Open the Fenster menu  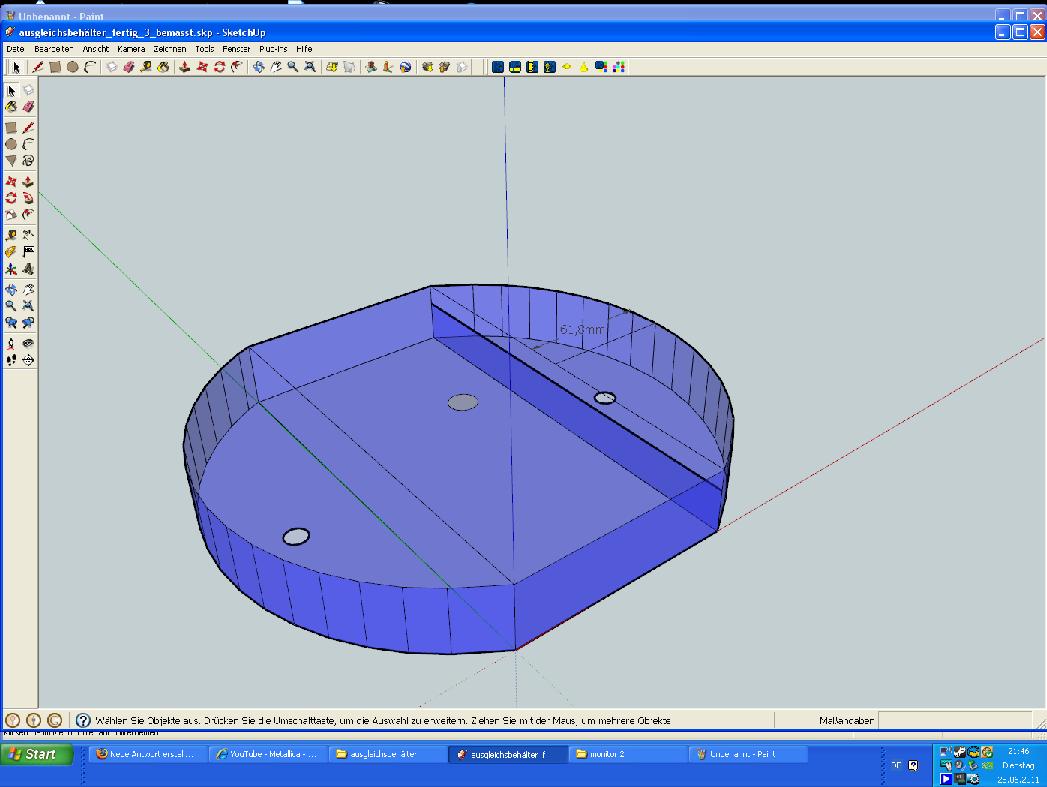pyautogui.click(x=236, y=48)
